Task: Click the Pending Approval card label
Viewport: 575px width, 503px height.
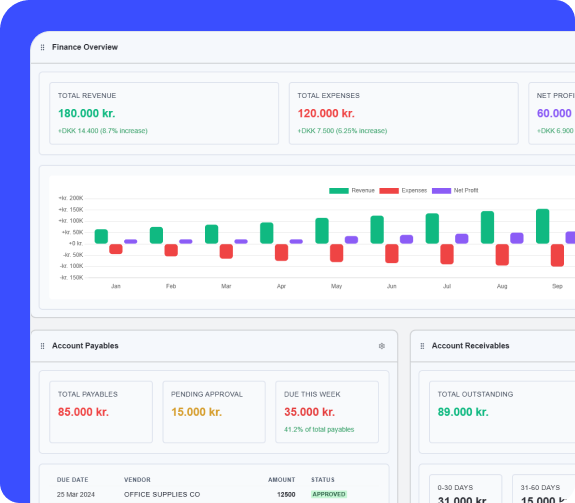Action: pos(207,394)
